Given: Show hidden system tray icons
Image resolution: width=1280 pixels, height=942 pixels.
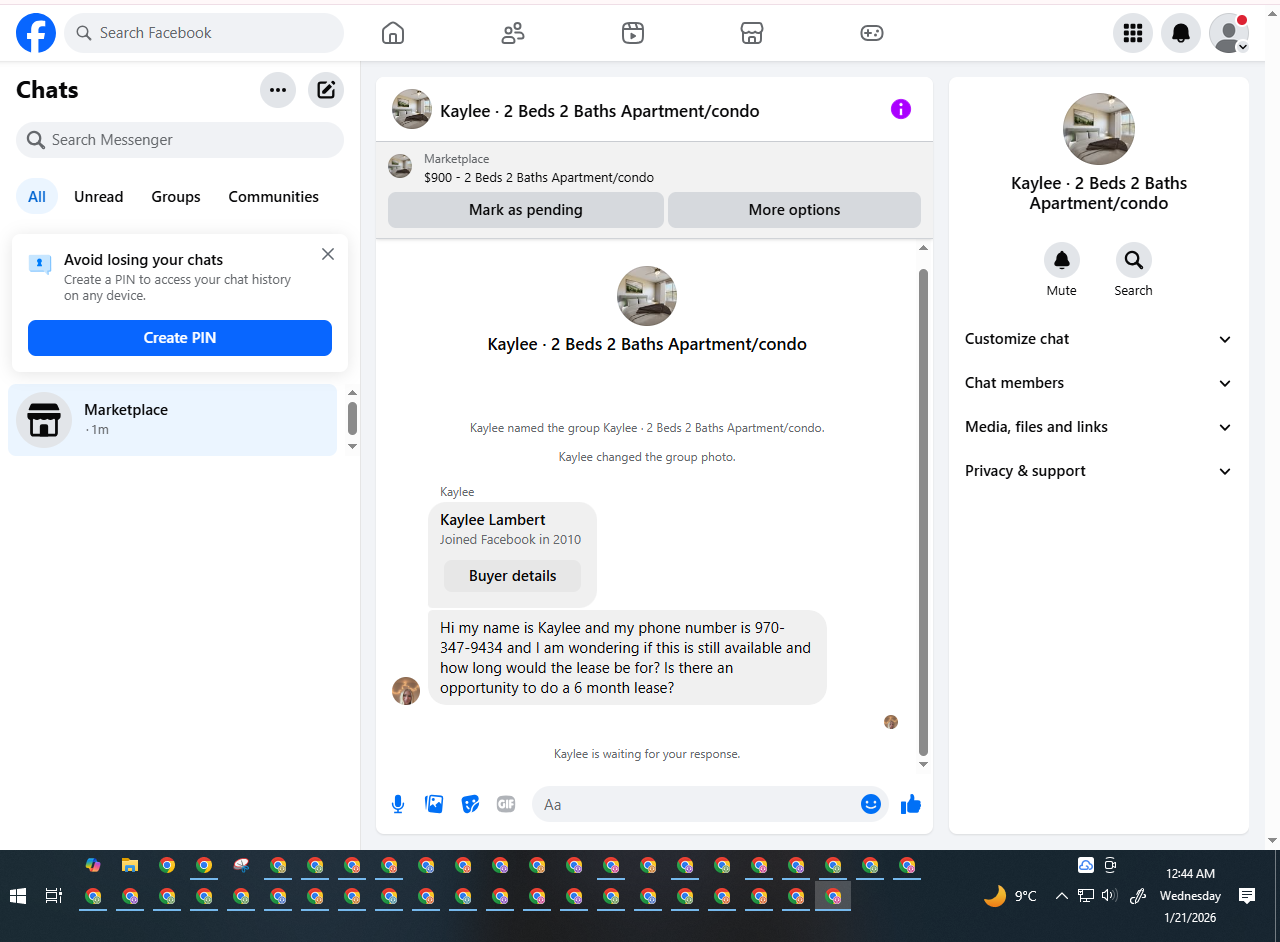Looking at the screenshot, I should (x=1062, y=896).
